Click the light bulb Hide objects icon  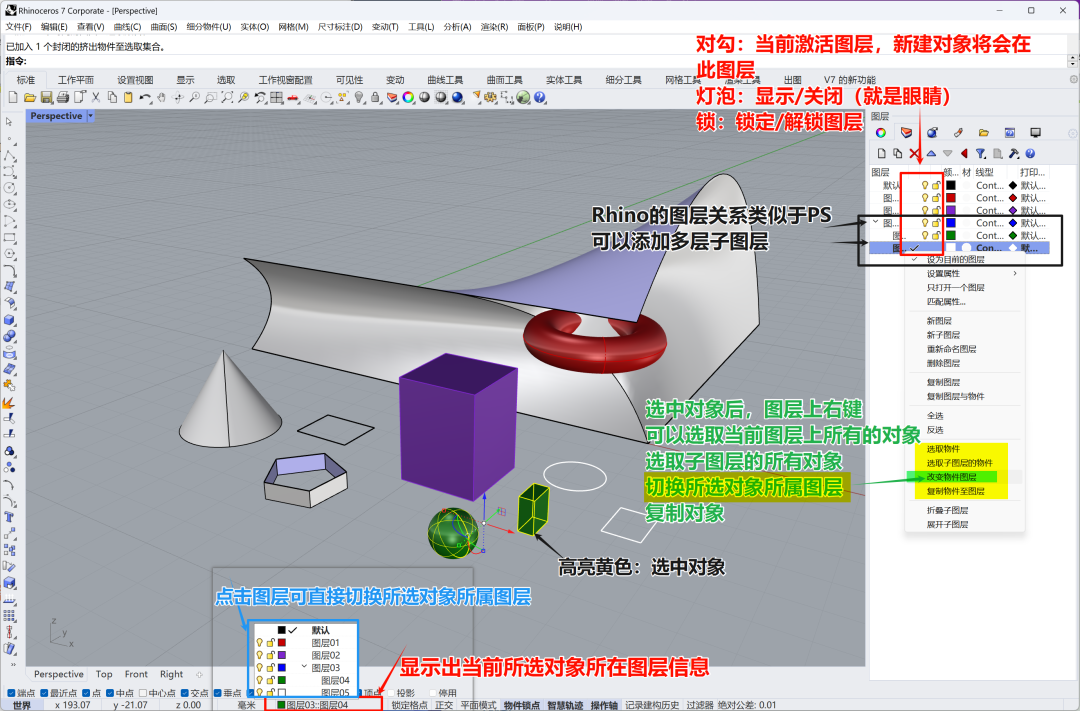tap(359, 98)
